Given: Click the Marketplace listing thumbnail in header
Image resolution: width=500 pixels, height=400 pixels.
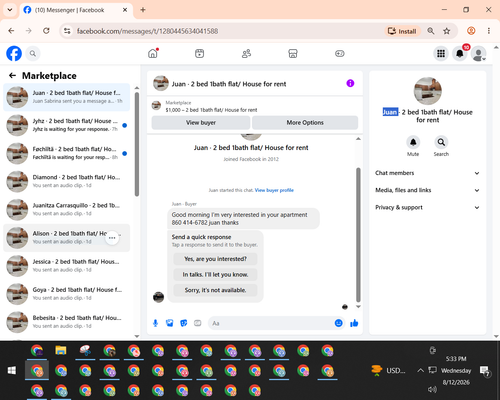Looking at the screenshot, I should coord(156,106).
